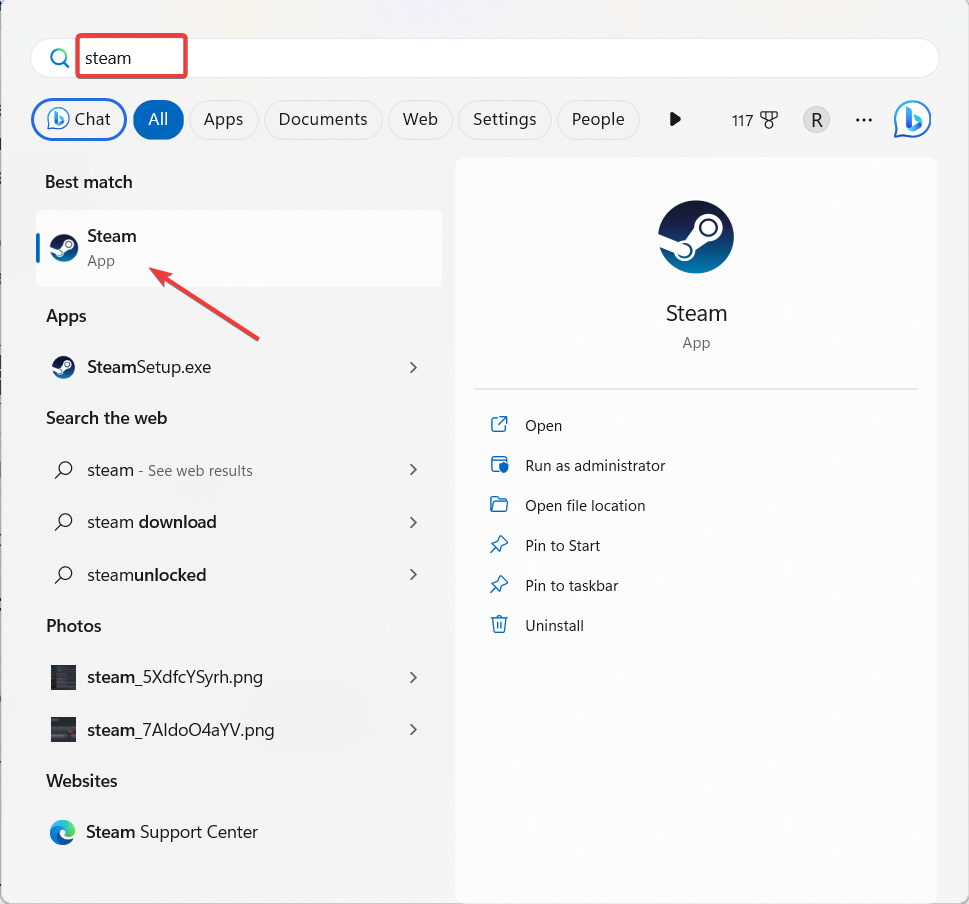Click the Uninstall trash icon

coord(499,625)
